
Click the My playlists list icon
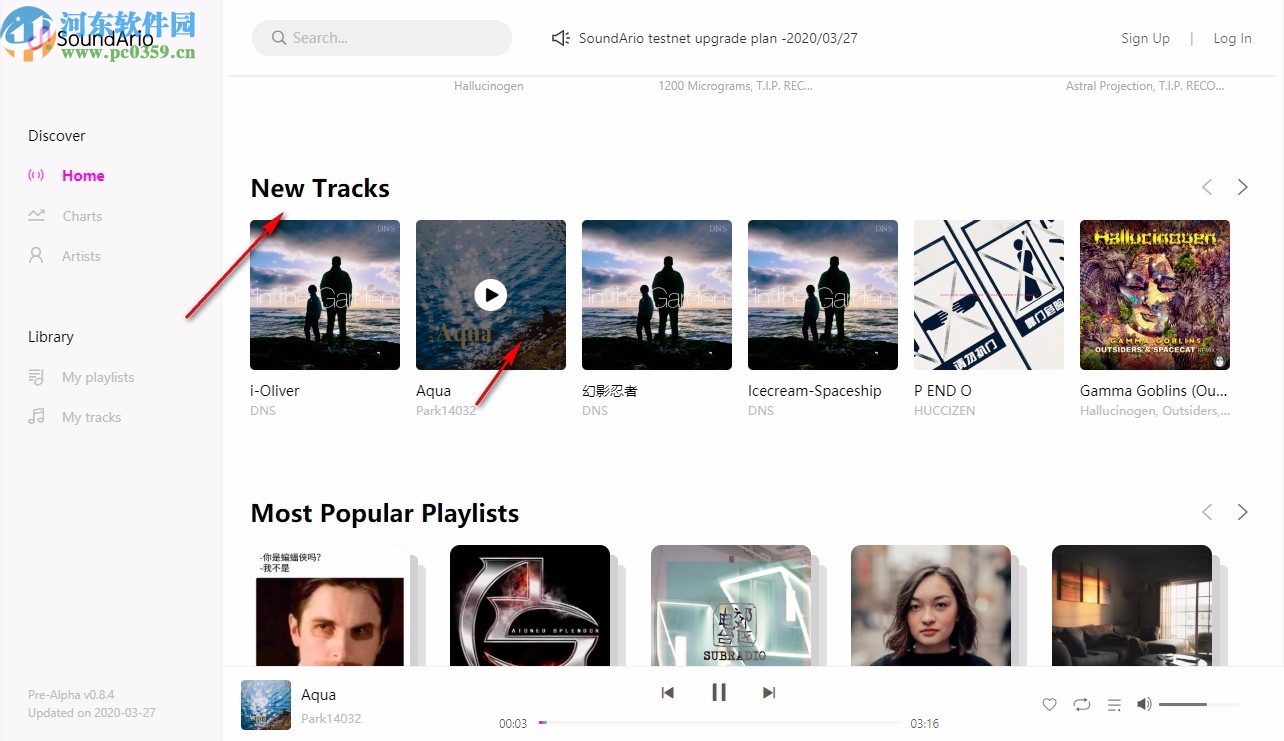36,377
